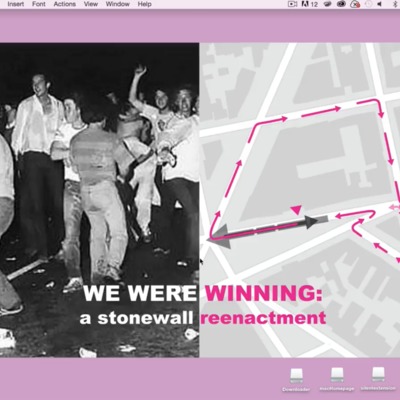Click the Adobe updater icon showing 12
400x400 pixels.
coord(309,4)
